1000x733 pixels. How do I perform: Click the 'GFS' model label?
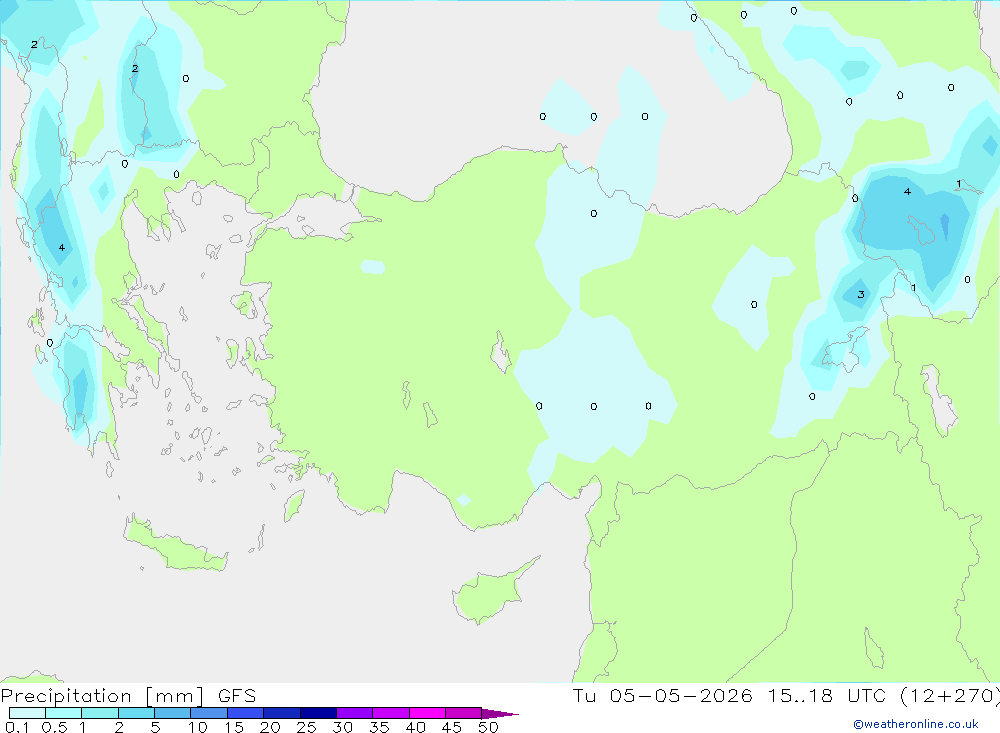(x=237, y=696)
